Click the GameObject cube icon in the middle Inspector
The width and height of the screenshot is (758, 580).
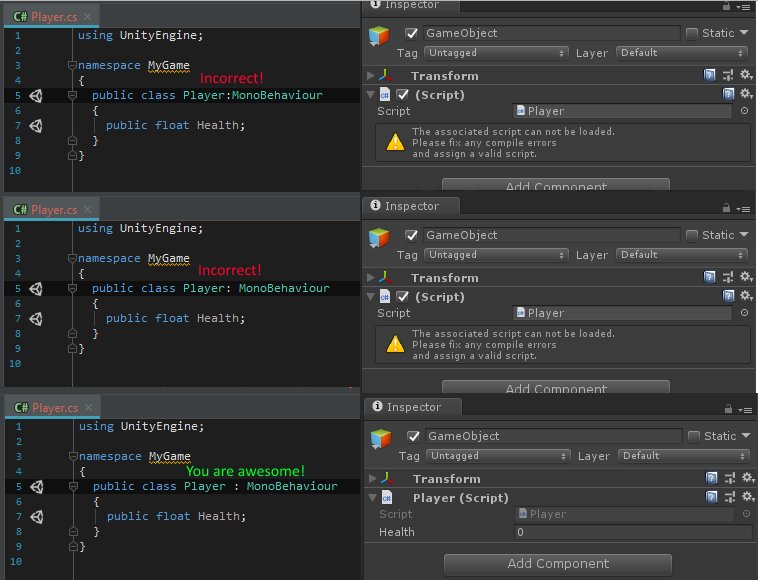point(379,238)
